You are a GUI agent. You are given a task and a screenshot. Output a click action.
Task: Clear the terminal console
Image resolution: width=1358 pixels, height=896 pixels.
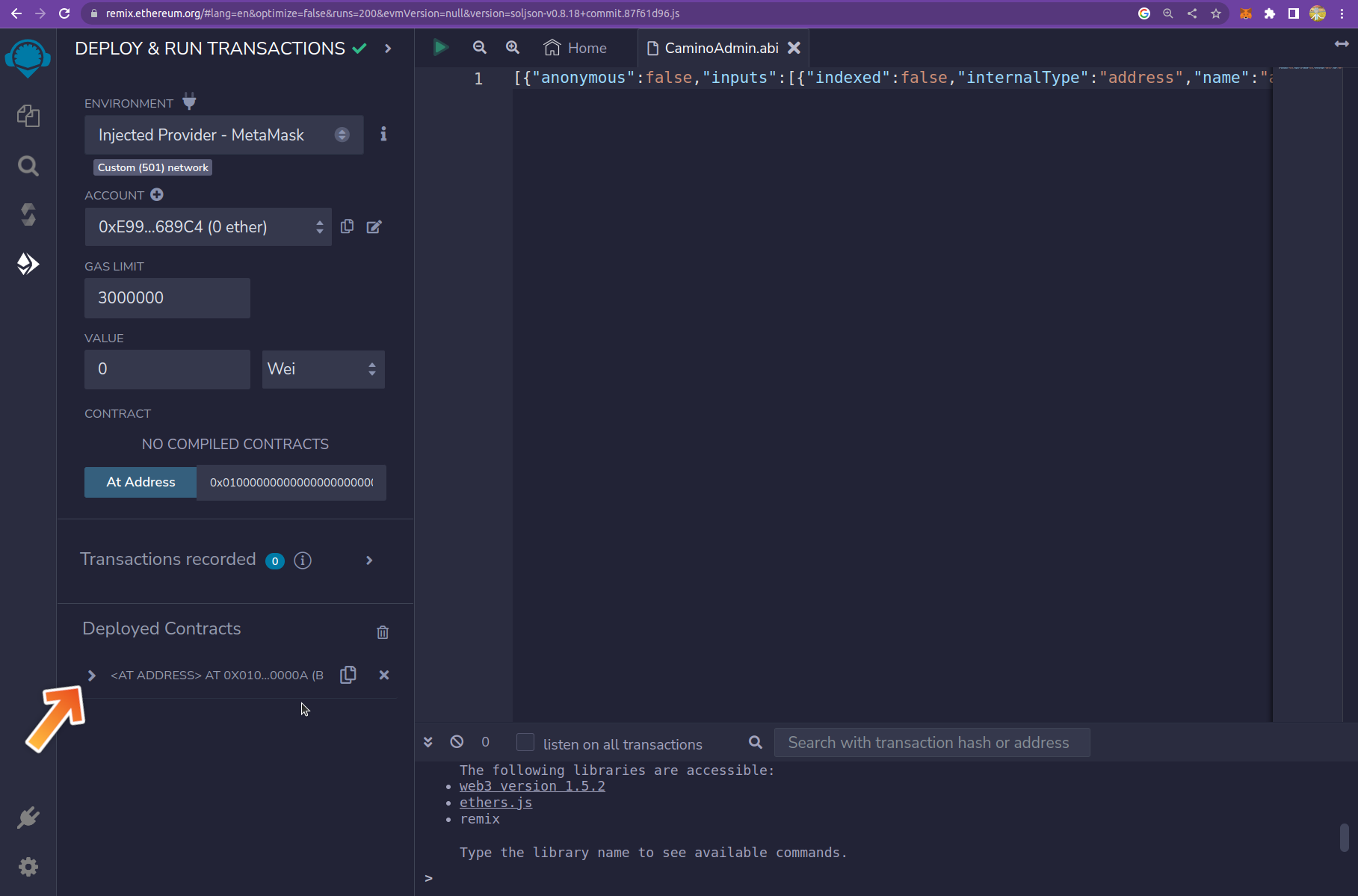[457, 742]
